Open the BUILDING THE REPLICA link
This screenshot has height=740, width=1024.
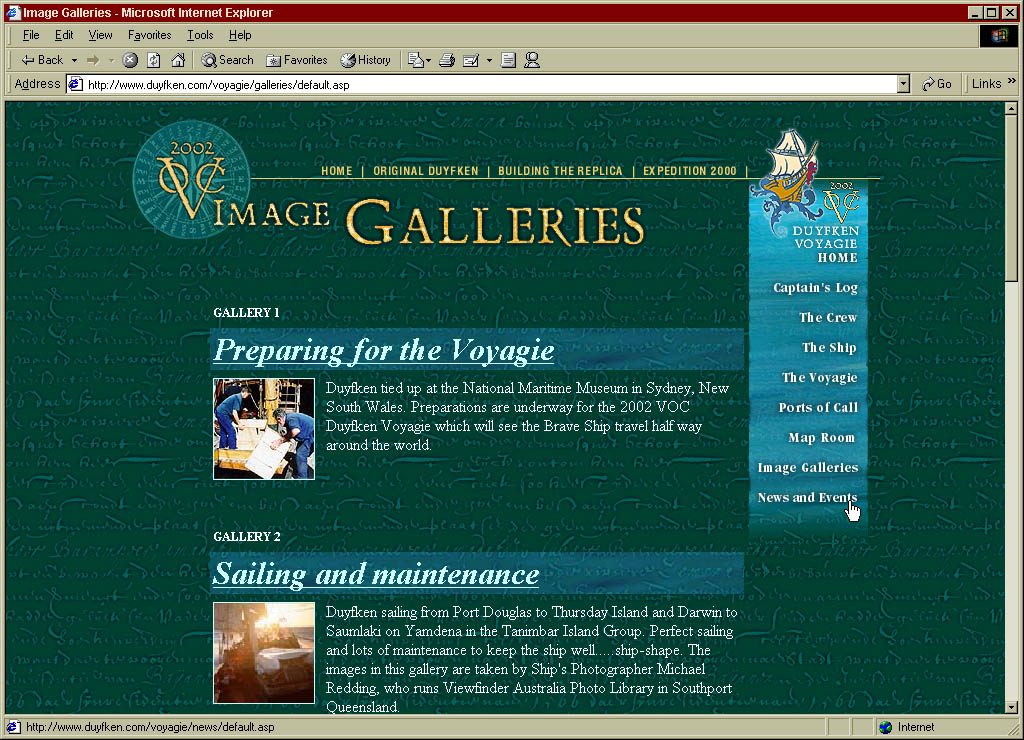[560, 171]
